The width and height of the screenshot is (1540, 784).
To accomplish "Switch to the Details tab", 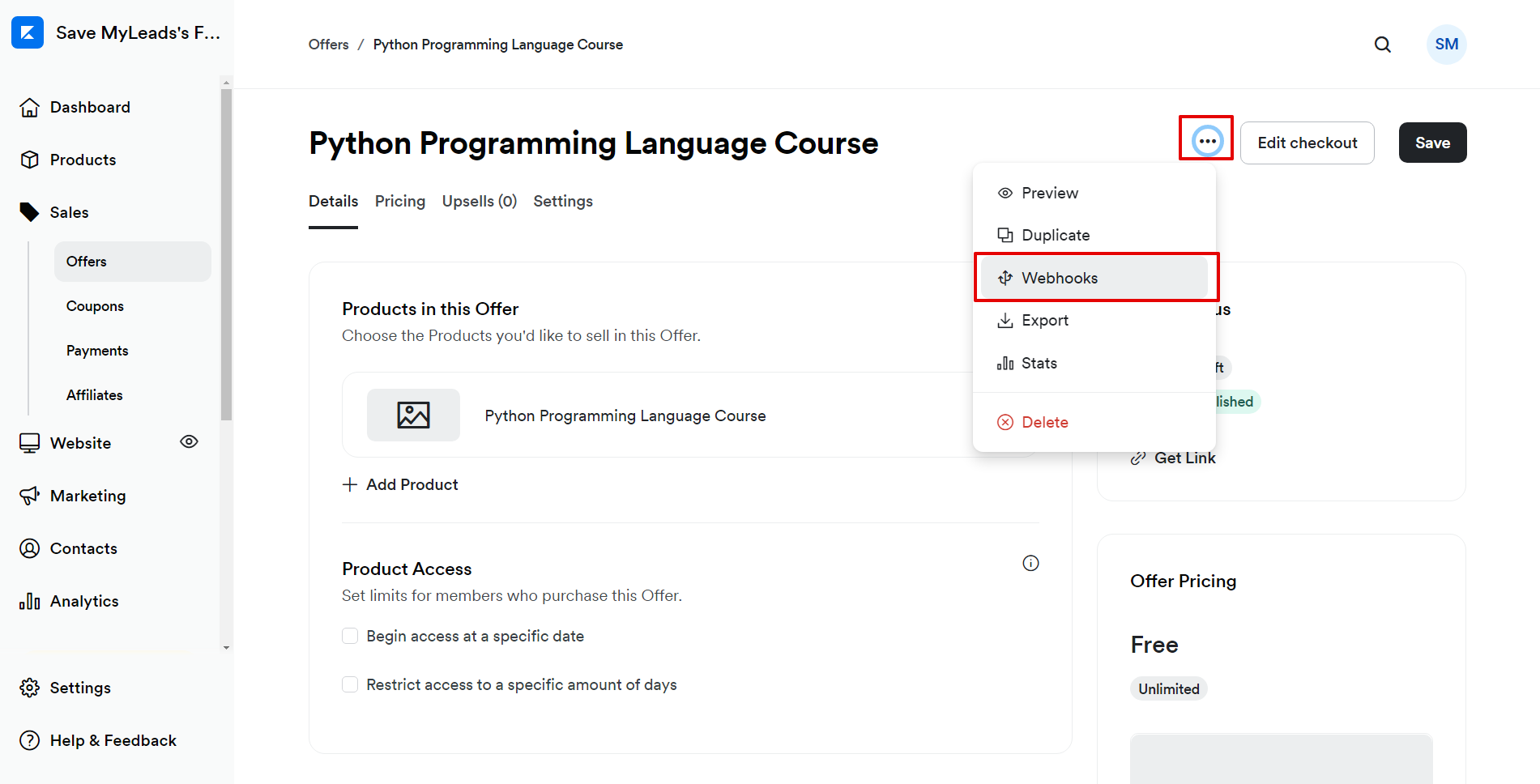I will [x=333, y=201].
